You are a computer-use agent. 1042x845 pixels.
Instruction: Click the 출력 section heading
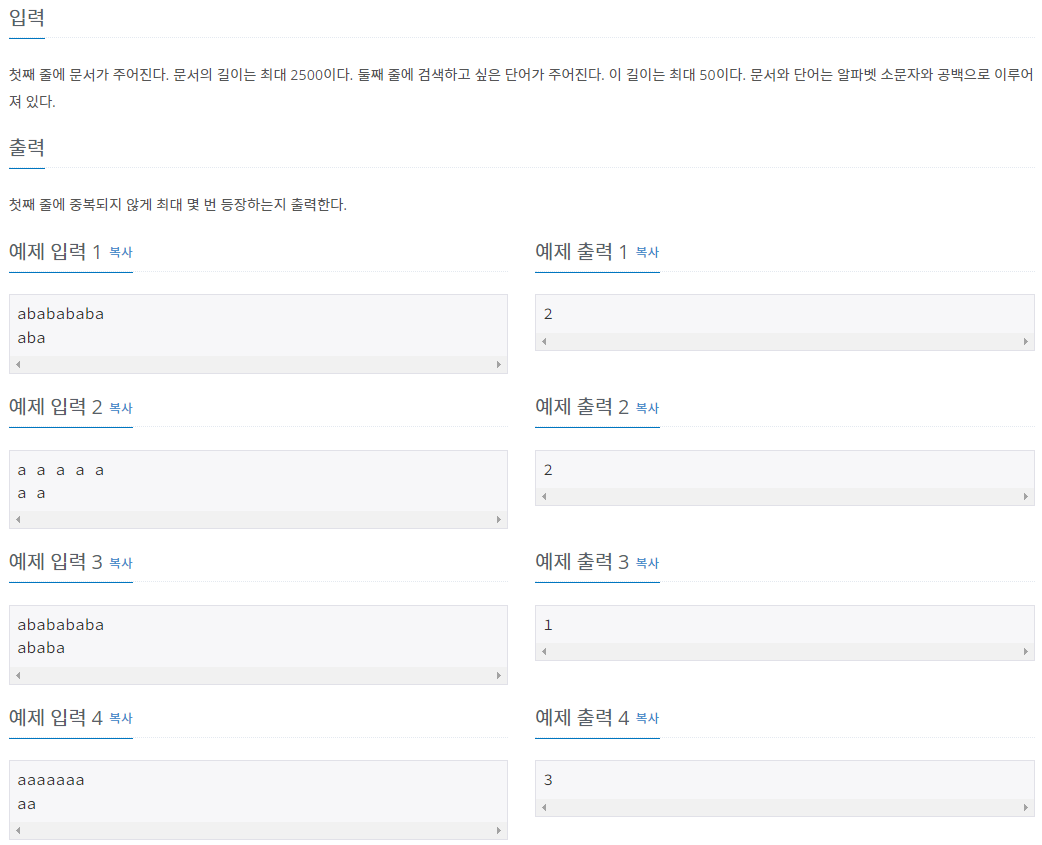(27, 147)
